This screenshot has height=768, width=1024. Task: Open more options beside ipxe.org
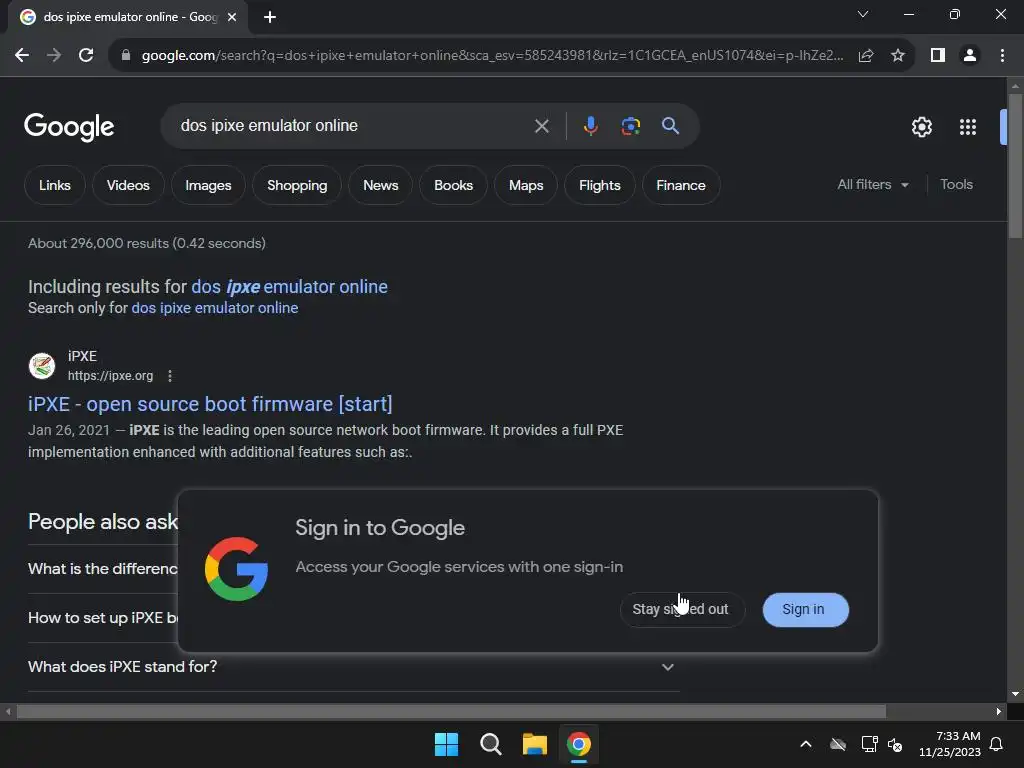coord(170,376)
